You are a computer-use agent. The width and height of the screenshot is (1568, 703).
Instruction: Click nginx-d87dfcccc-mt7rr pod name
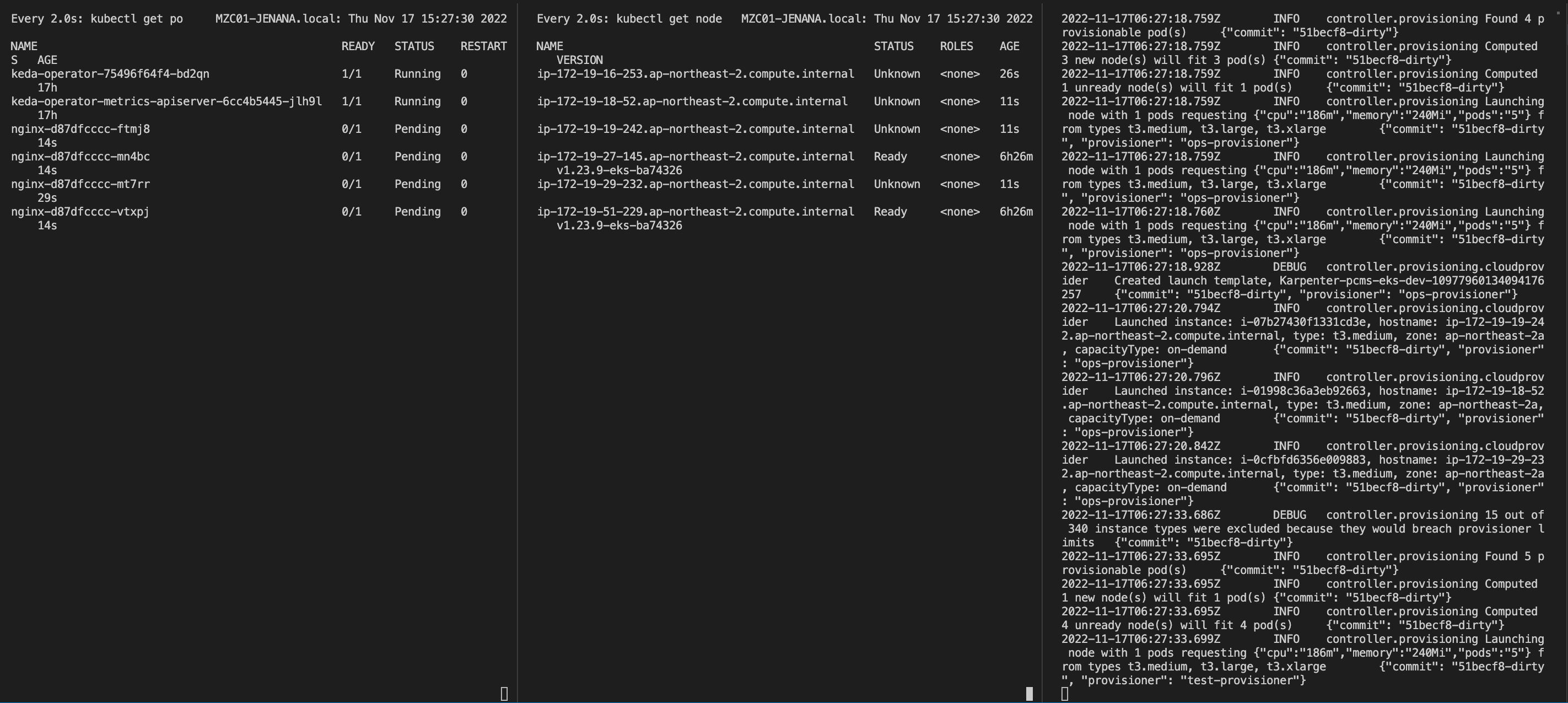[80, 184]
